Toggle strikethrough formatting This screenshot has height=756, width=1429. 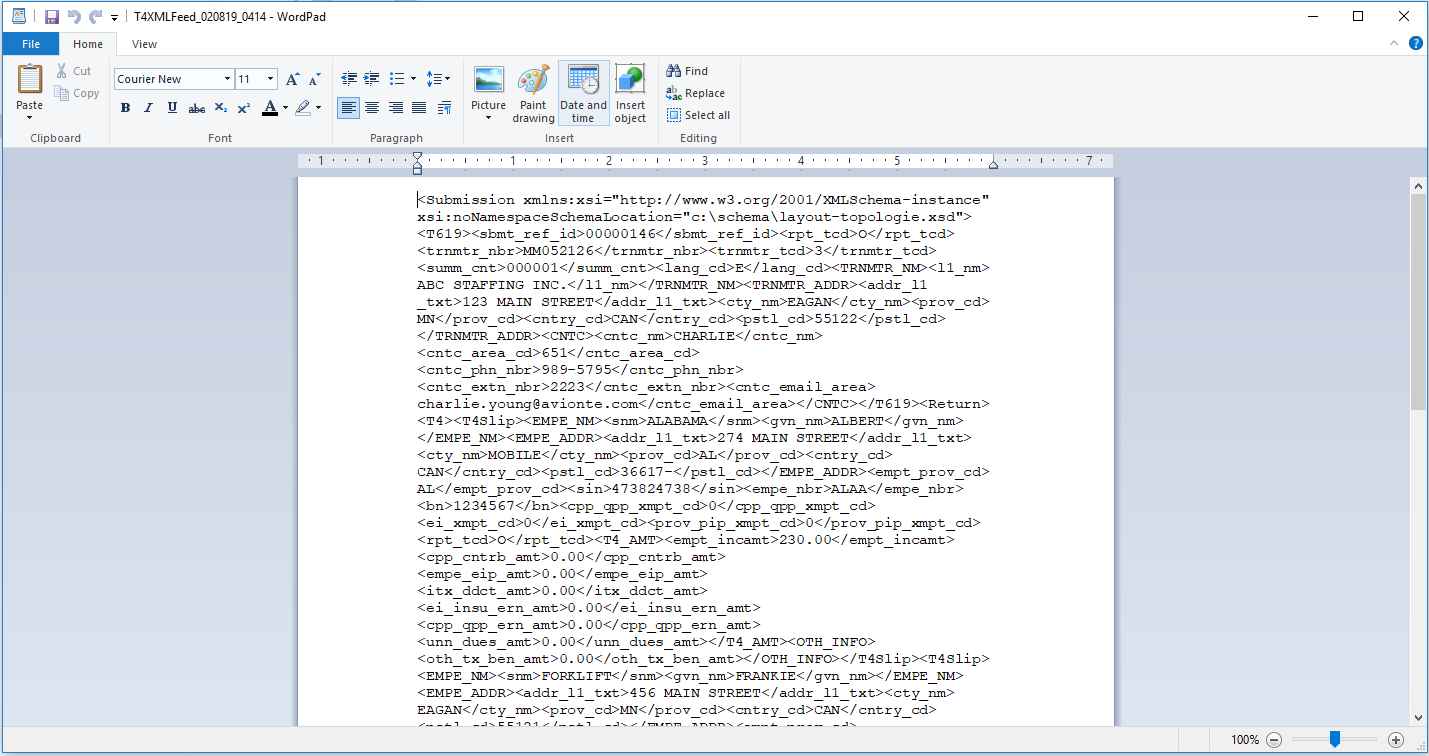coord(197,108)
